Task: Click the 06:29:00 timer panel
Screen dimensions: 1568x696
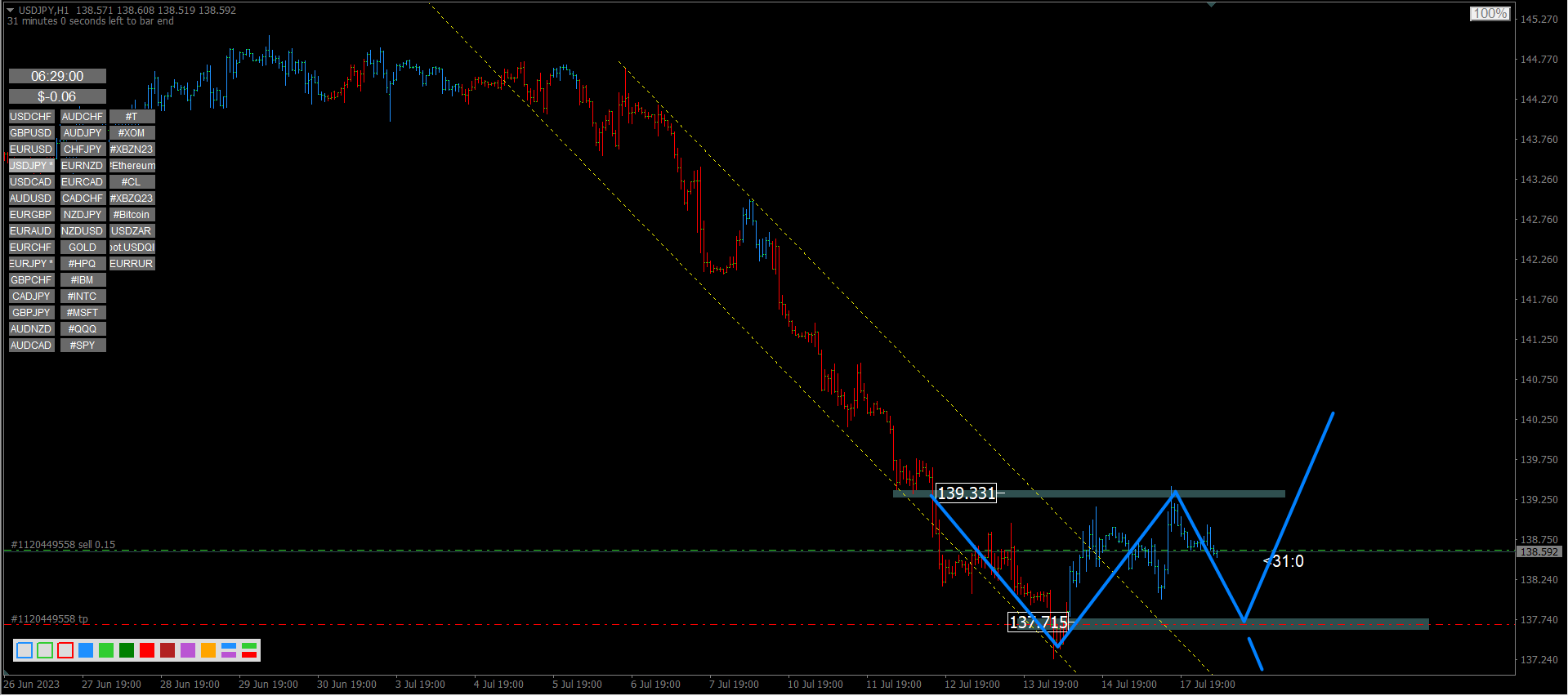Action: click(x=57, y=76)
